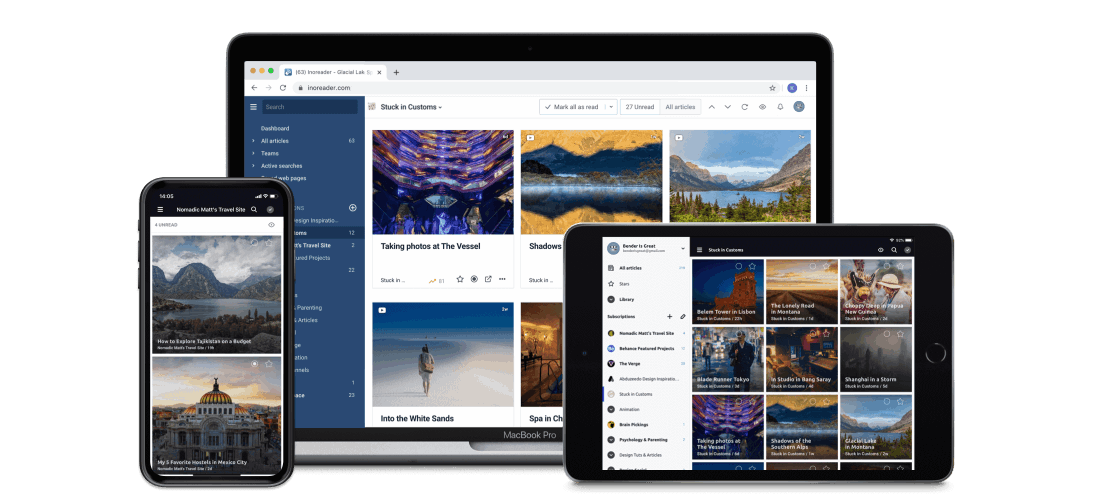Open Dashboard in laptop sidebar
Viewport: 1100px width, 500px height.
[x=275, y=128]
